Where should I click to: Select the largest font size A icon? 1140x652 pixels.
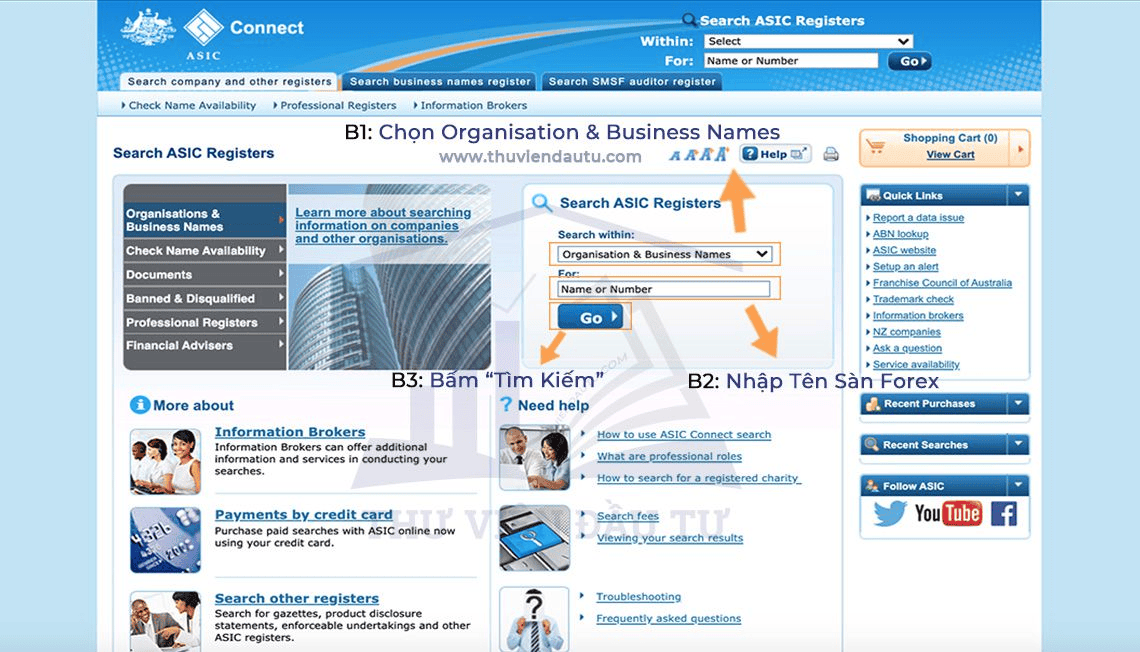(x=720, y=153)
